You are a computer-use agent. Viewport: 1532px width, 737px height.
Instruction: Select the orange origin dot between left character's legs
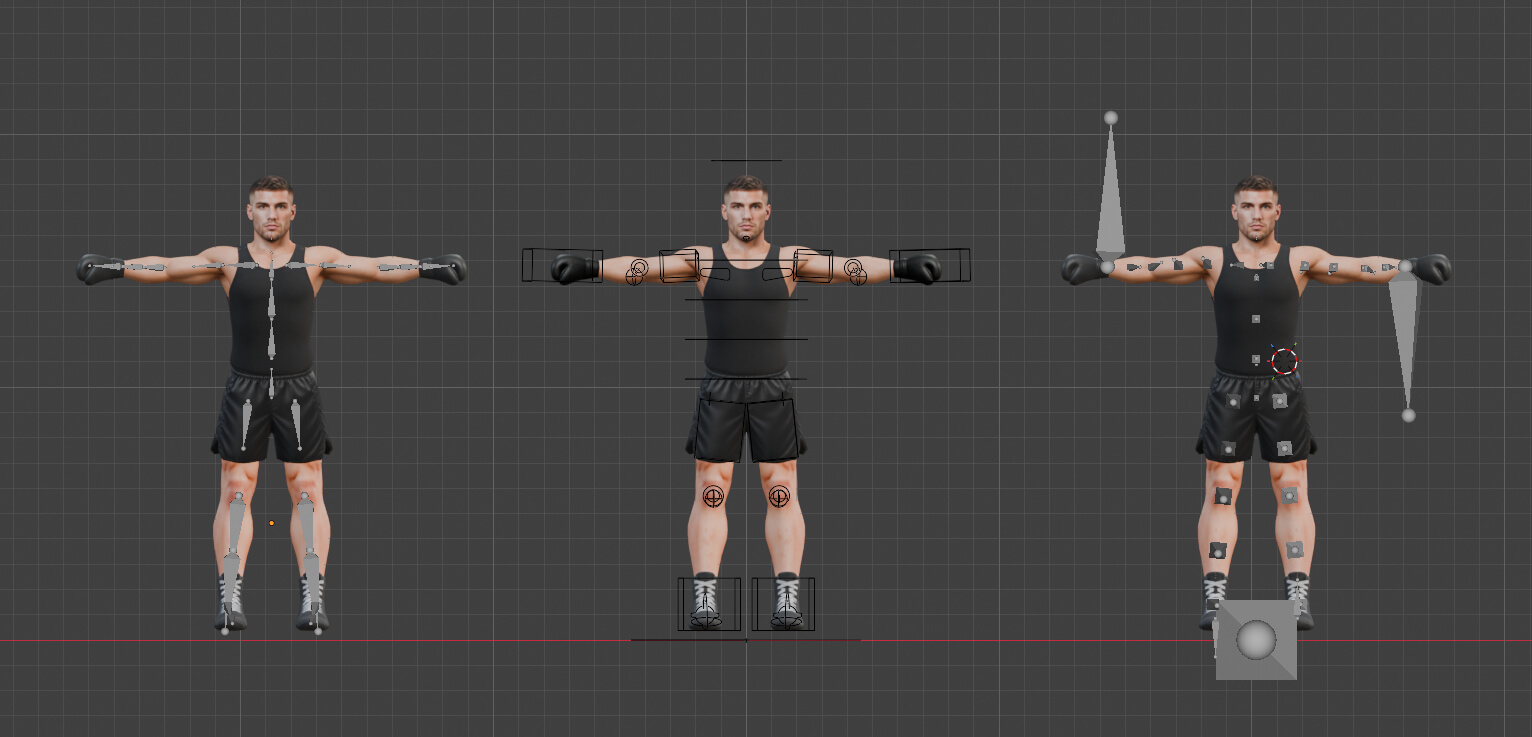271,523
